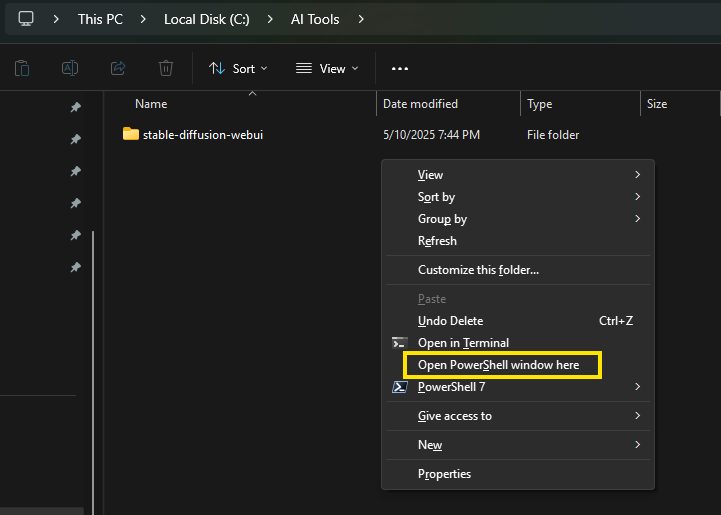
Task: Choose Undo Delete in context menu
Action: click(518, 321)
